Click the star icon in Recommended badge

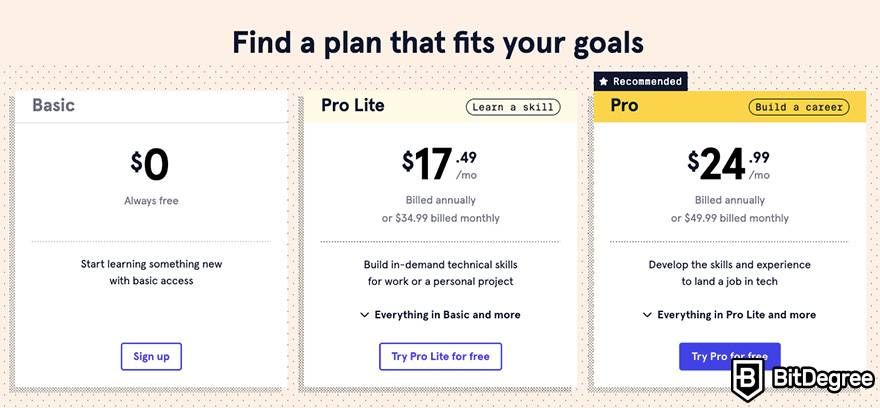coord(603,82)
